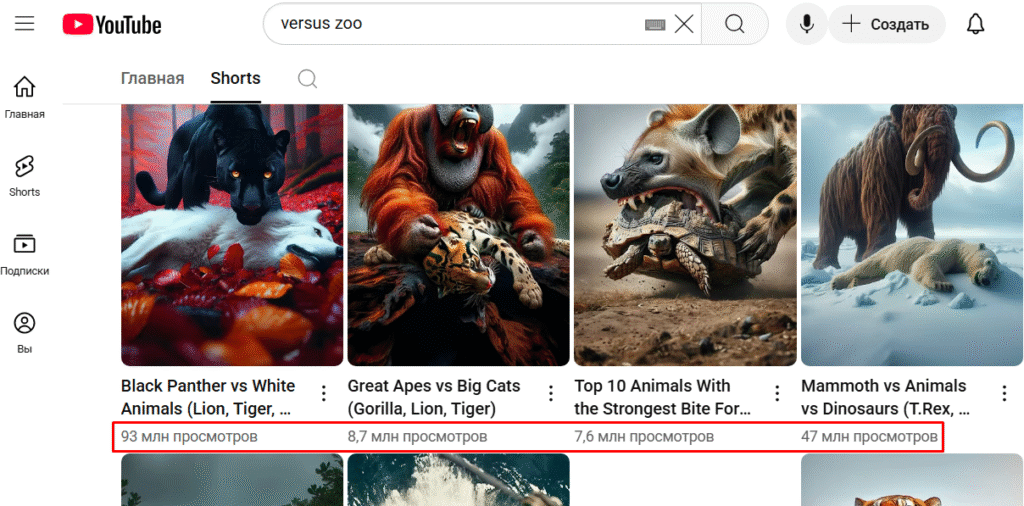Open the on-screen keyboard icon in search box
Screen dimensions: 1024x506
[655, 25]
